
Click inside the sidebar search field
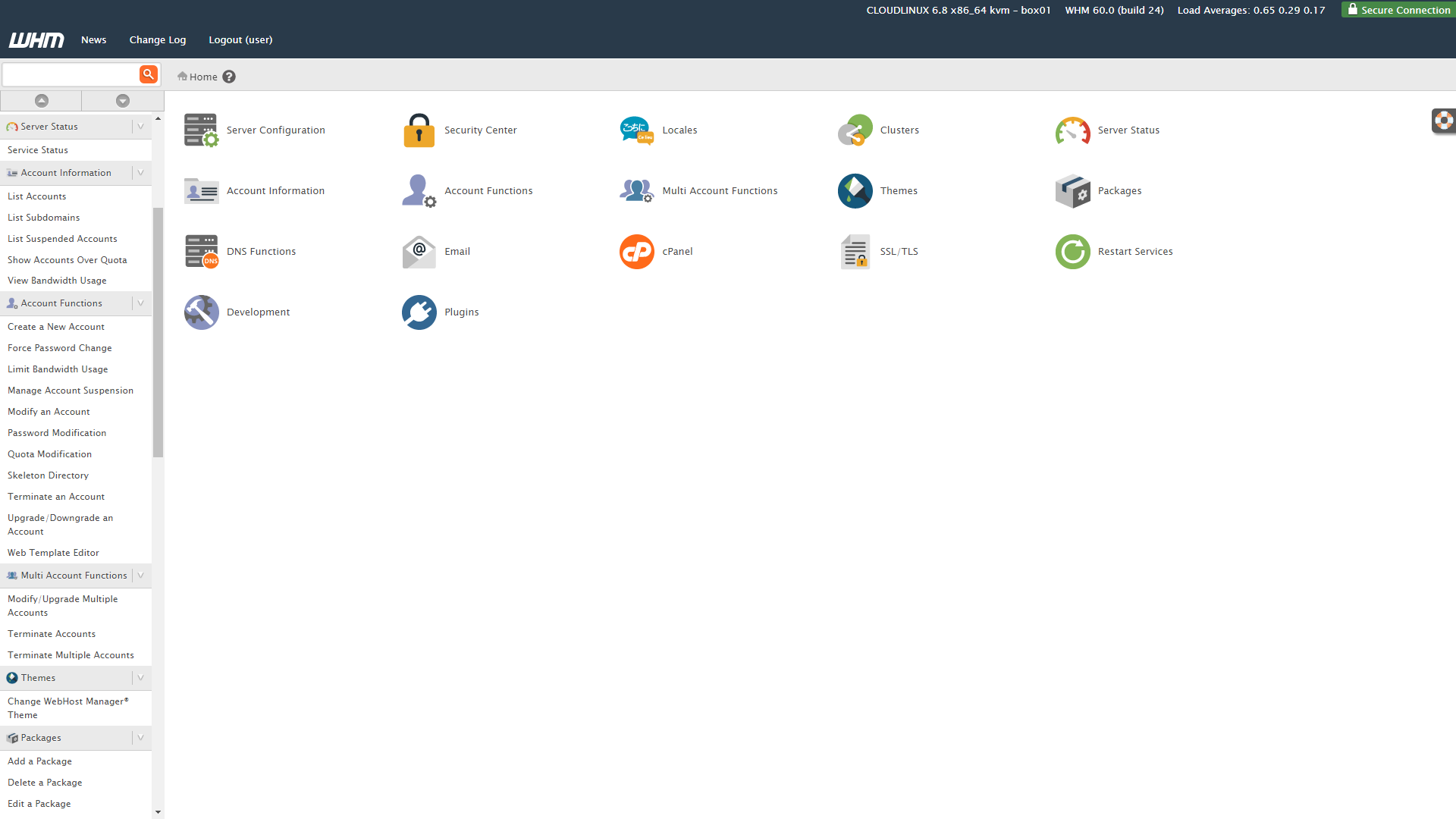coord(71,74)
